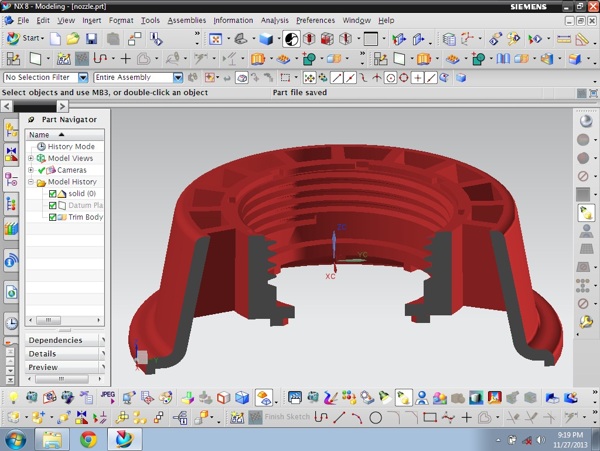This screenshot has width=600, height=451.
Task: Click the right navigation arrow above navigator
Action: [x=62, y=106]
